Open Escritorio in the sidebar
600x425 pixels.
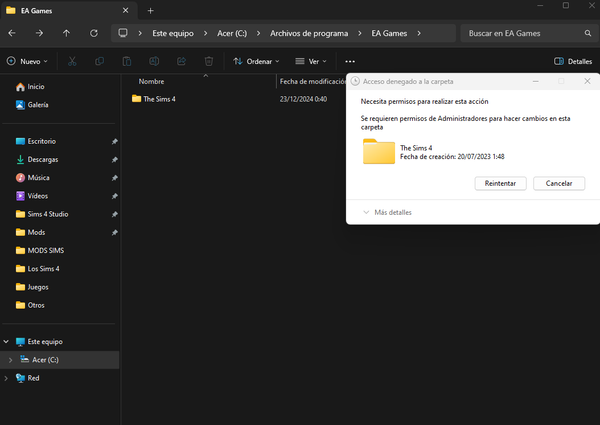tap(36, 141)
